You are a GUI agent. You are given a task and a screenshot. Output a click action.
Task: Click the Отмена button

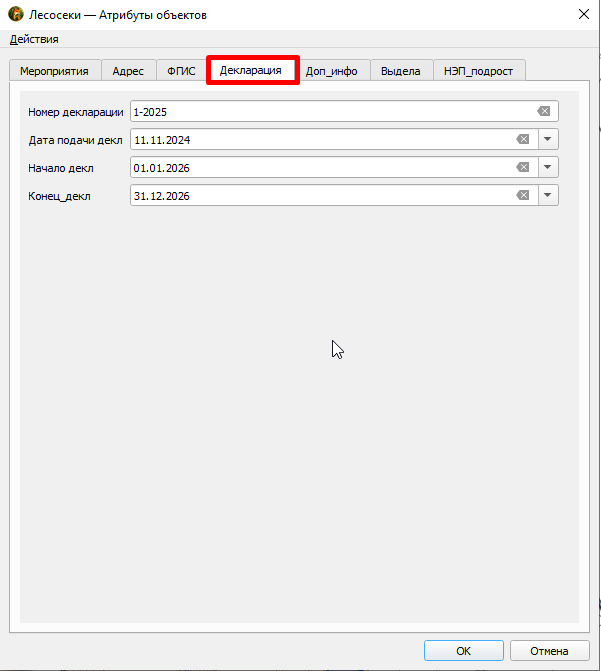[x=549, y=651]
